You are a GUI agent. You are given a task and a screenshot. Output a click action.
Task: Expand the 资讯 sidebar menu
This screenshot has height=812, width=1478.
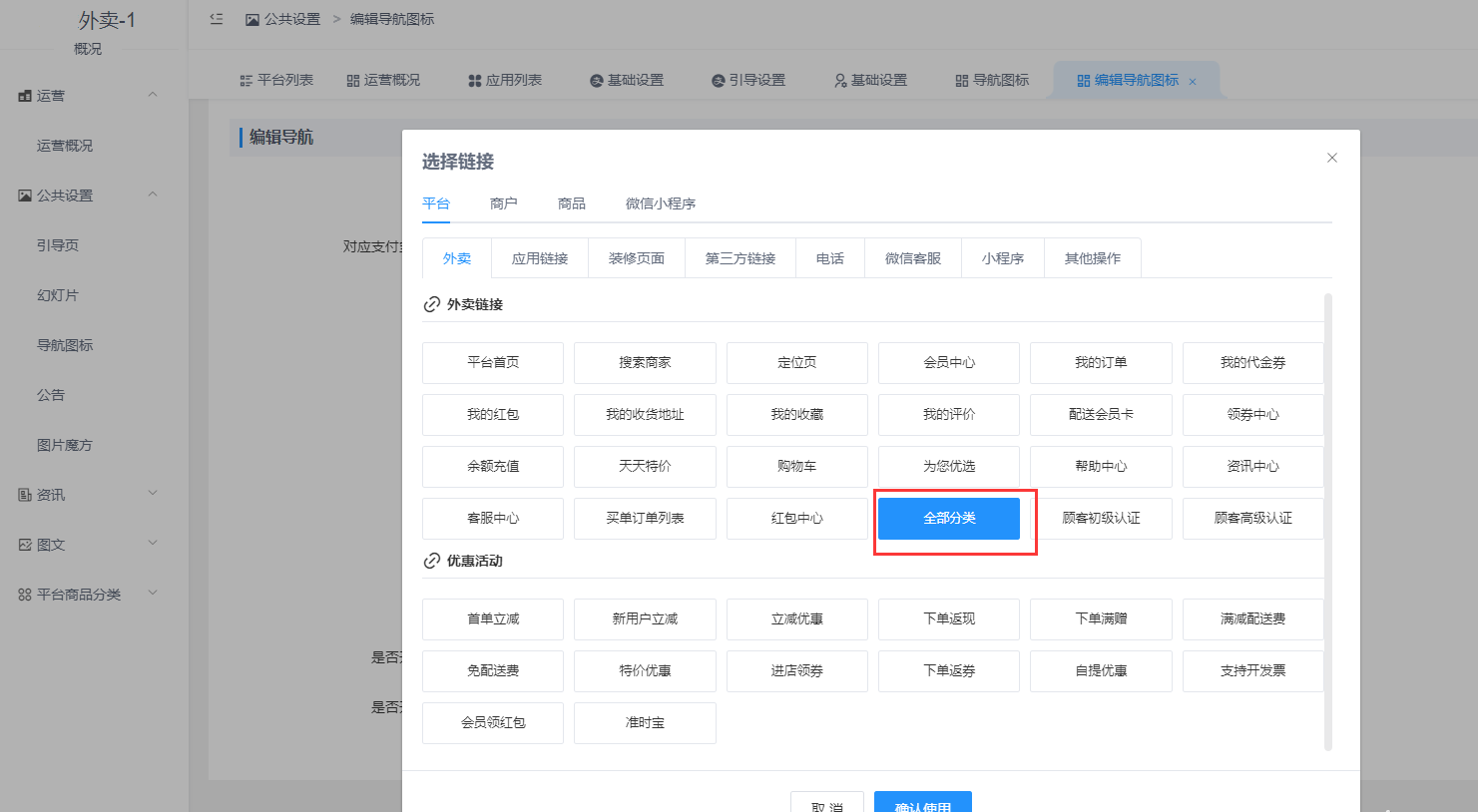tap(153, 494)
